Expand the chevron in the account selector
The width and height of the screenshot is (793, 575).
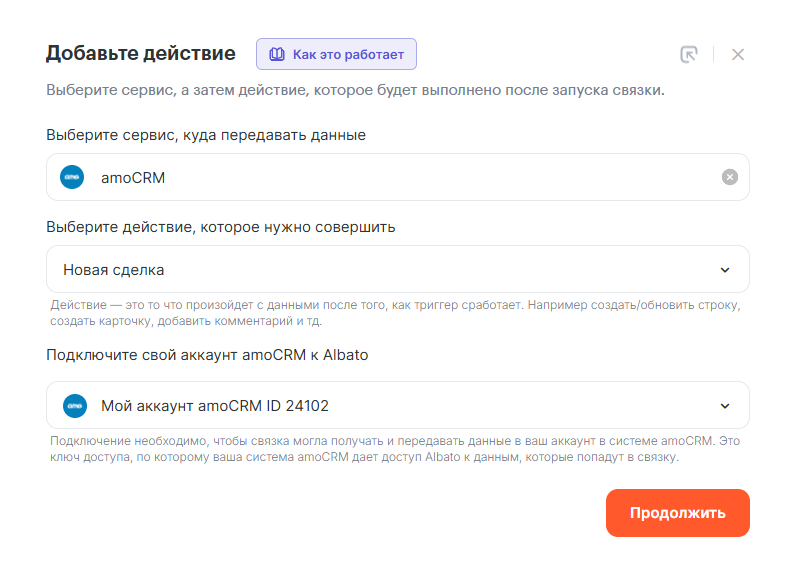point(725,405)
